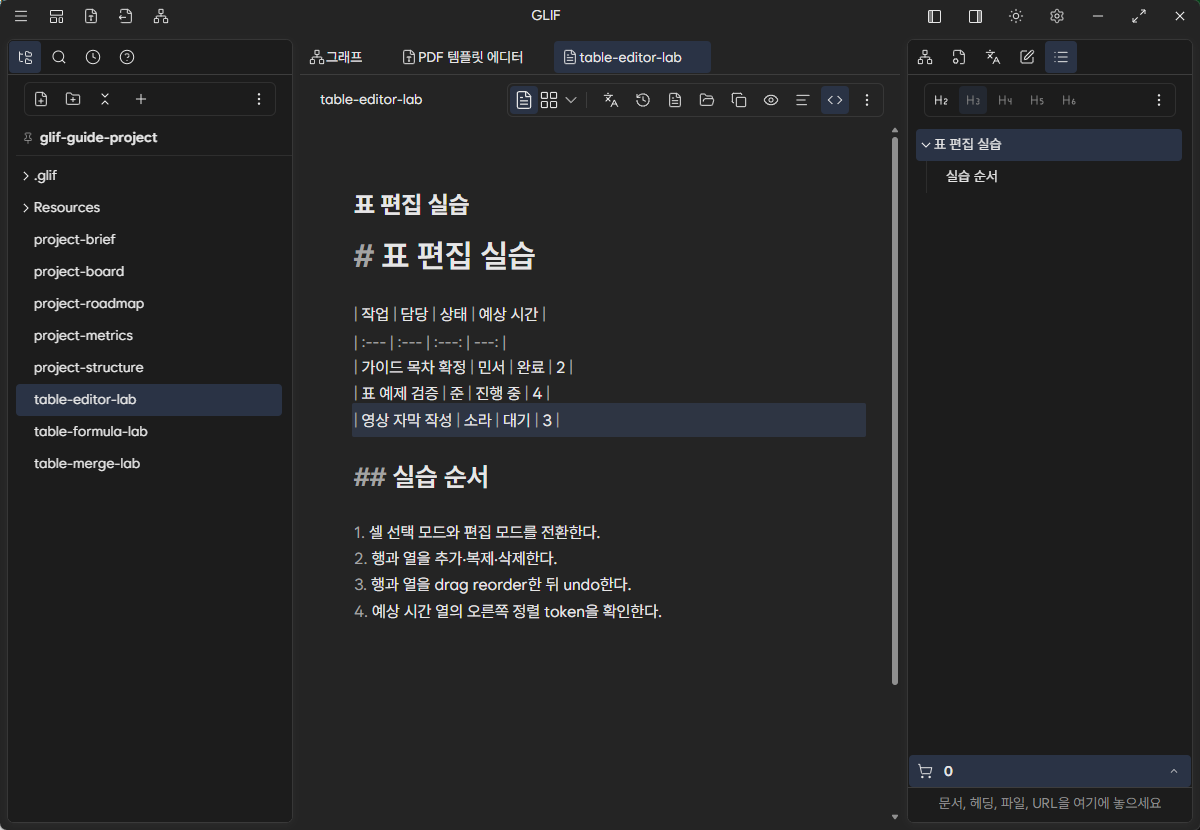Click the ## 실습 순서 heading in the editor
The height and width of the screenshot is (830, 1200).
(x=421, y=476)
